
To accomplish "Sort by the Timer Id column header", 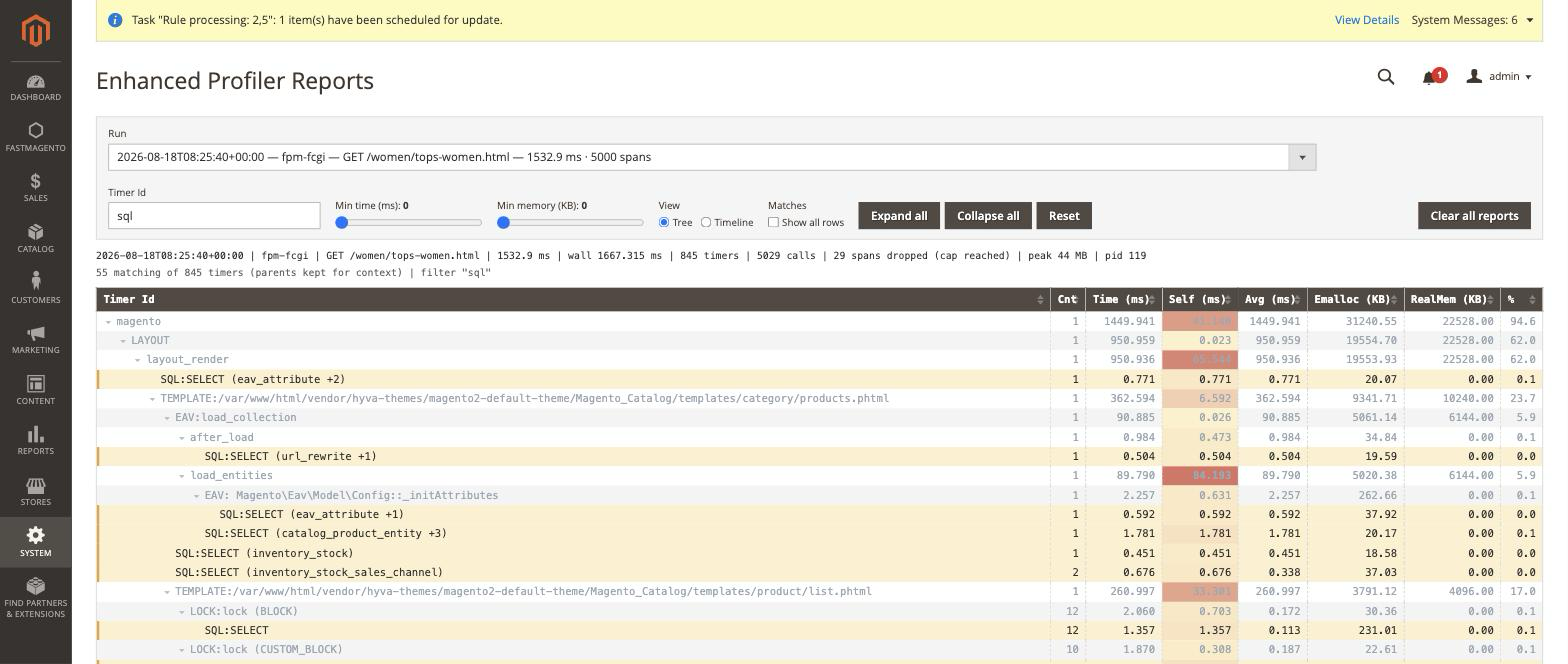I will (x=573, y=299).
